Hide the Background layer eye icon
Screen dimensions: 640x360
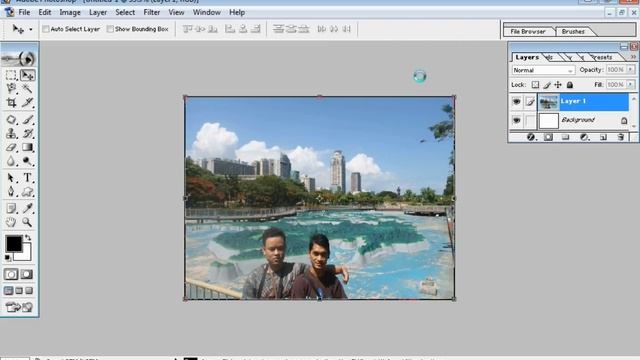516,120
